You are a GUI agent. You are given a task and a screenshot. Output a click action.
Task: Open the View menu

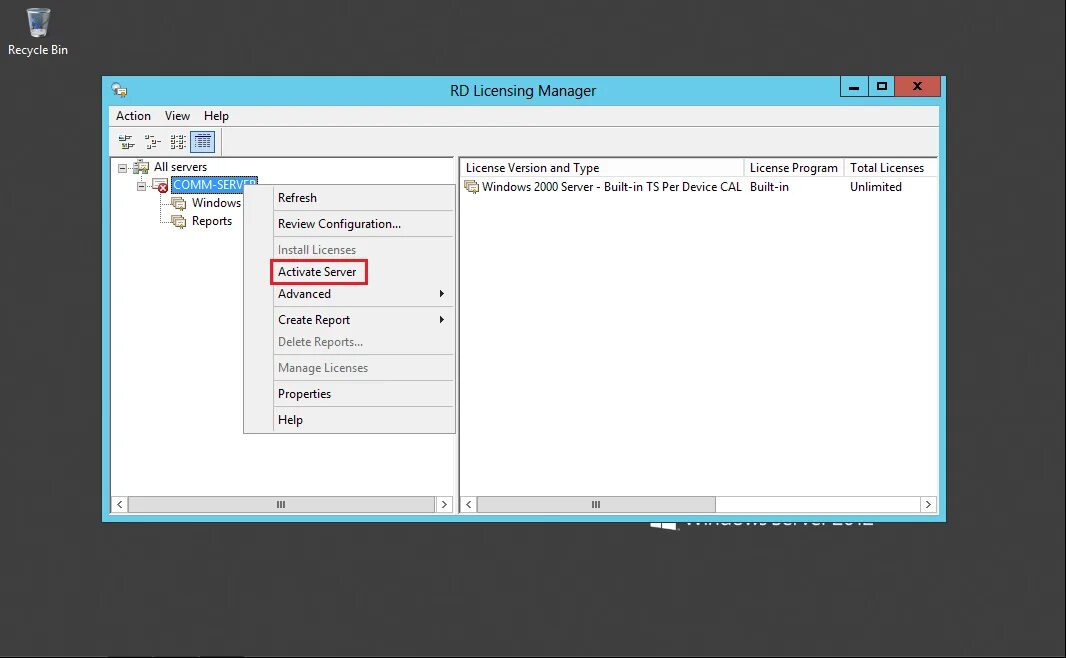(177, 116)
